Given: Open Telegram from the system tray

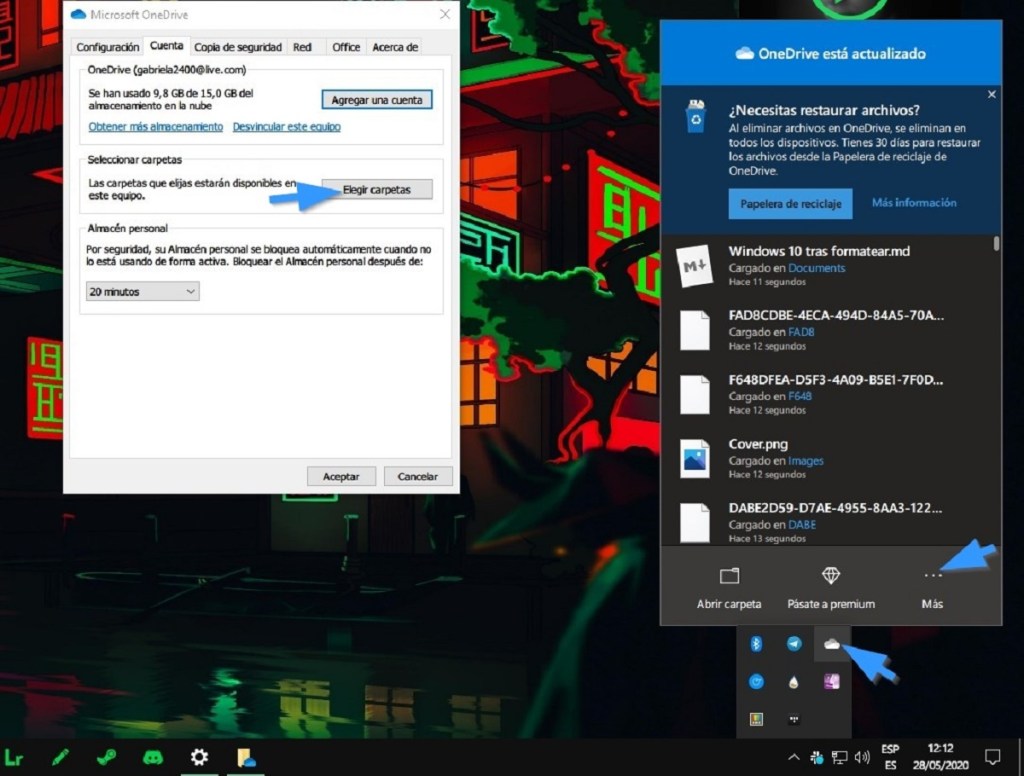Looking at the screenshot, I should (794, 645).
